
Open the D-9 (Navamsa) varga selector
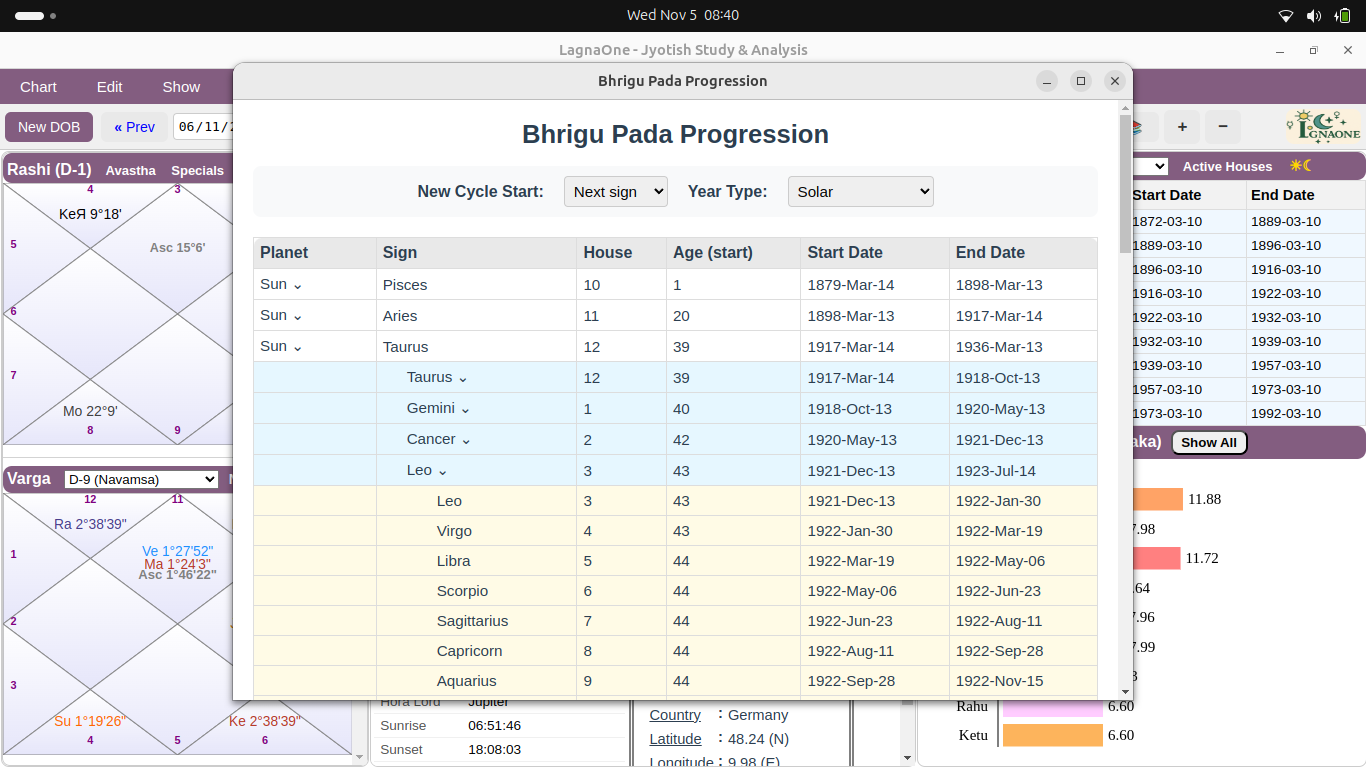click(139, 479)
